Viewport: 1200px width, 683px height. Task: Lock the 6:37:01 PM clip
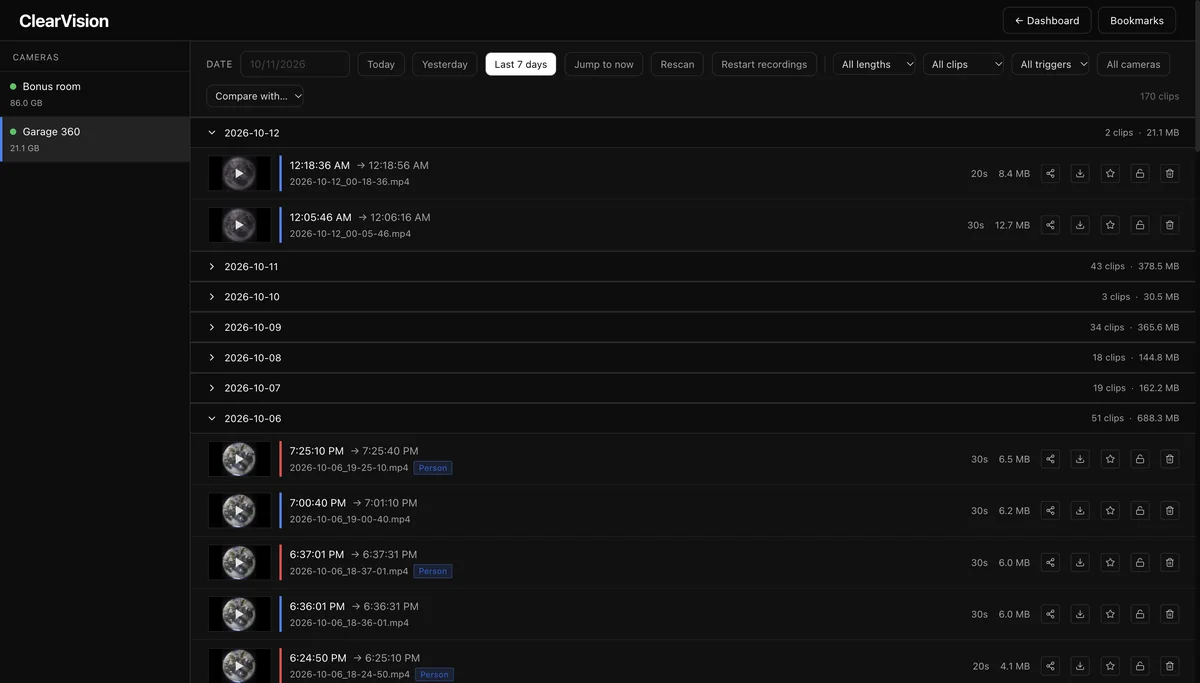tap(1140, 563)
